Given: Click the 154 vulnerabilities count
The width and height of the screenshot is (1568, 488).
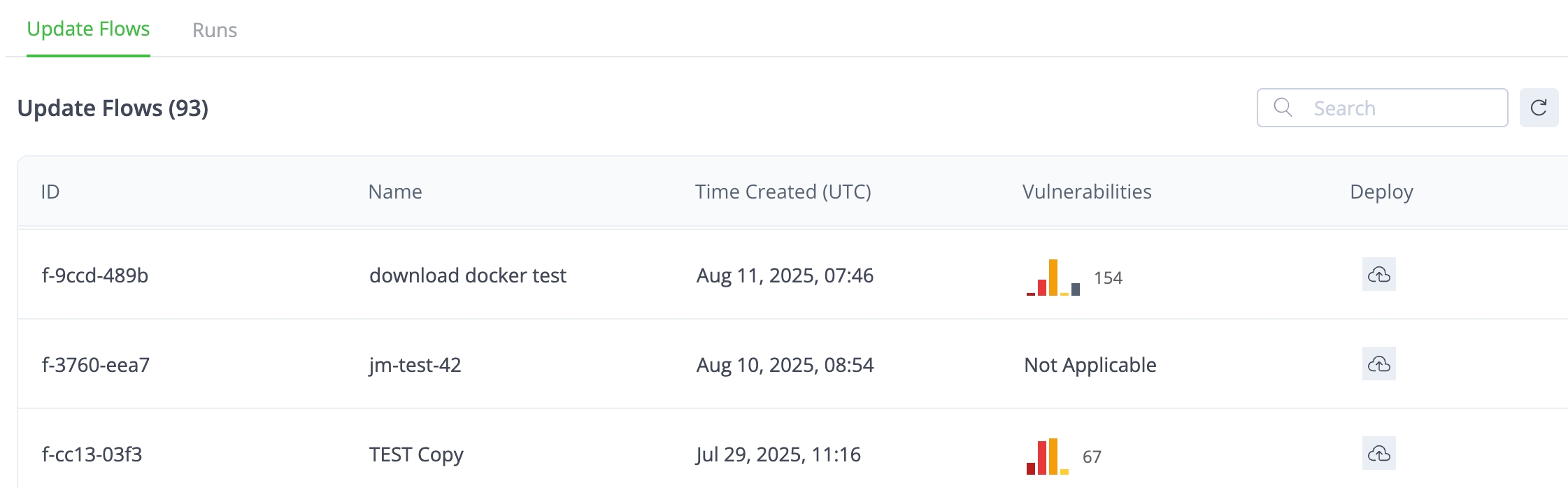Looking at the screenshot, I should click(1108, 278).
